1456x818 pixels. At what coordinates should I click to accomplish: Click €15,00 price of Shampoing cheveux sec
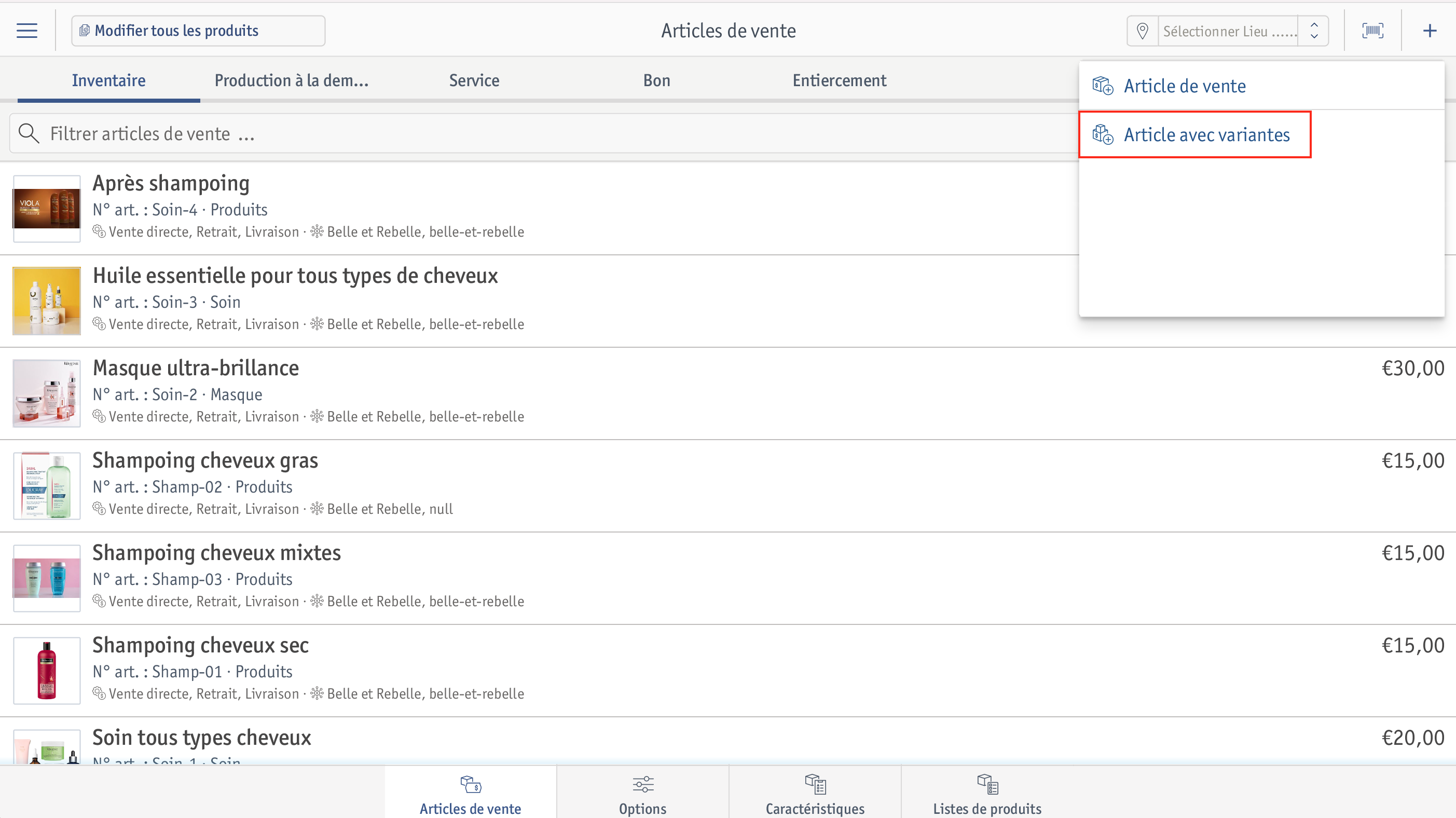coord(1412,645)
